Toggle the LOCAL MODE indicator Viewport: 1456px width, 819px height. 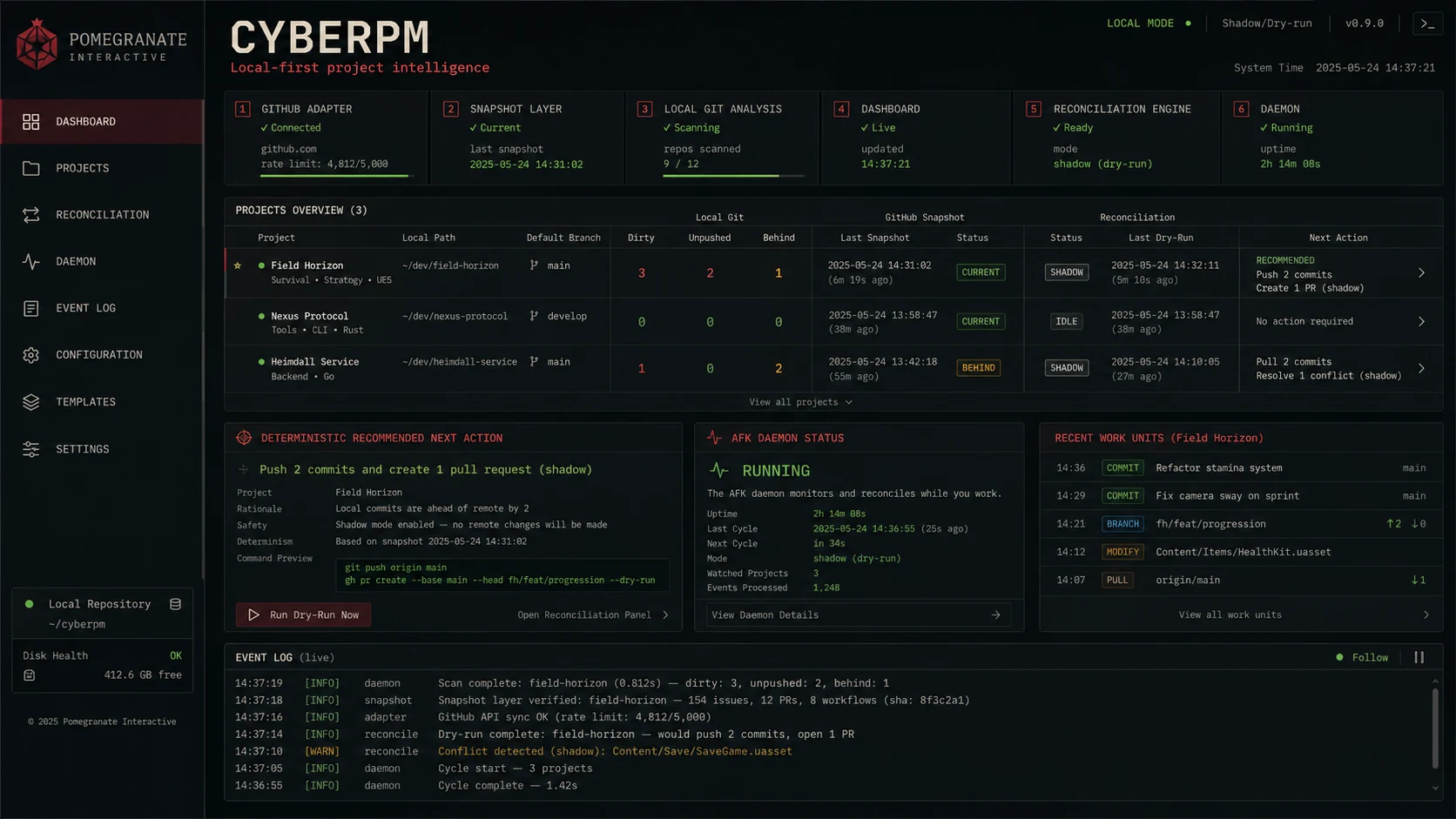[1149, 23]
